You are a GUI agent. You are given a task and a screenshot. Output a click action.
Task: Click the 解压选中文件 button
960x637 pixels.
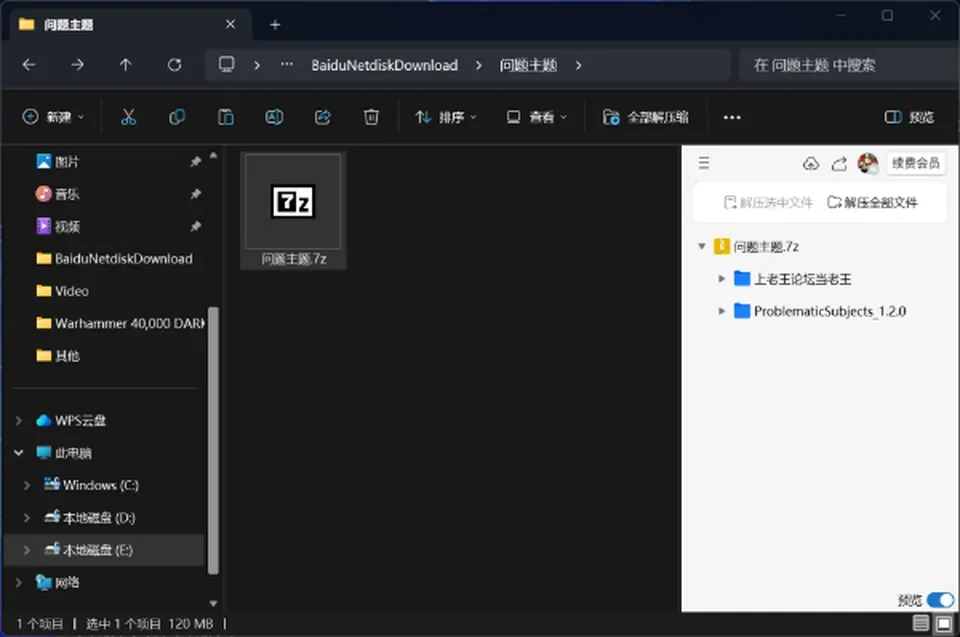[x=768, y=202]
